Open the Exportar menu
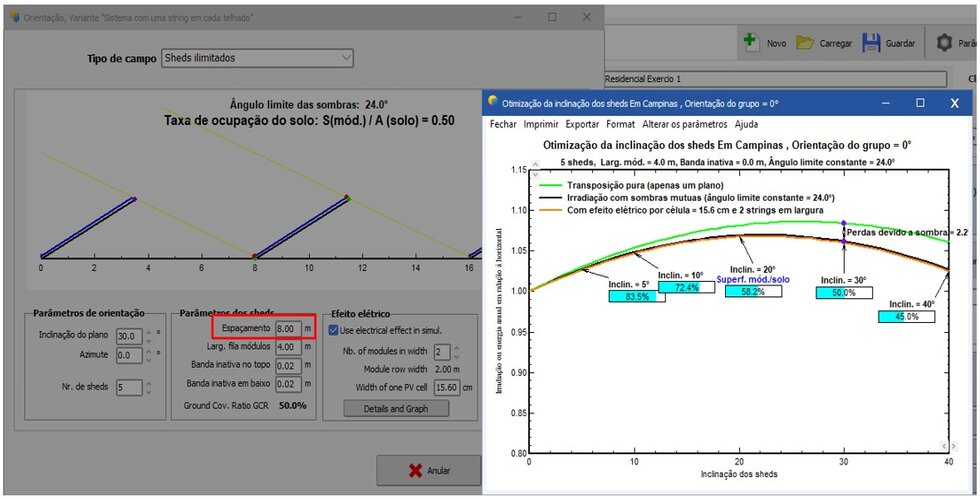This screenshot has width=980, height=499. tap(582, 125)
